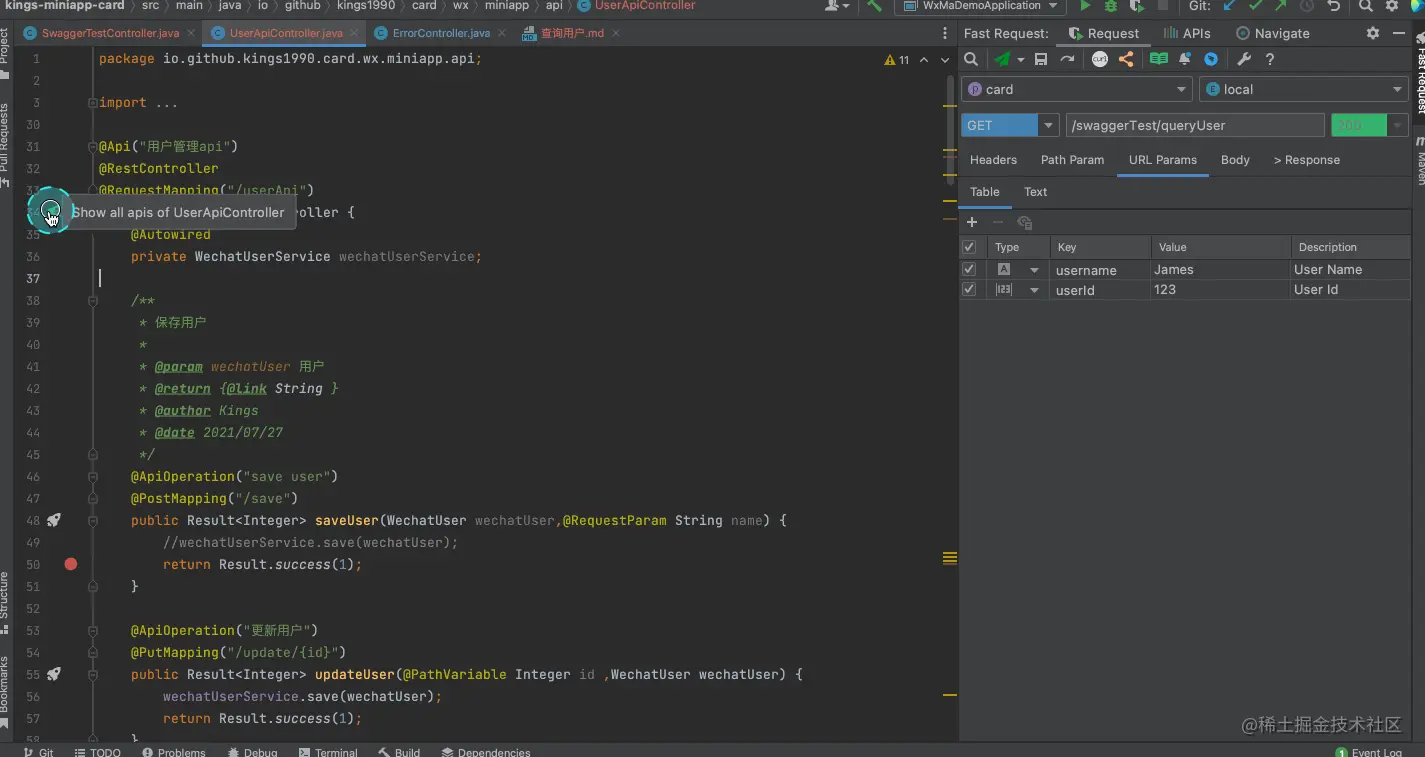
Task: Copy request as cURL icon
Action: pos(1099,60)
